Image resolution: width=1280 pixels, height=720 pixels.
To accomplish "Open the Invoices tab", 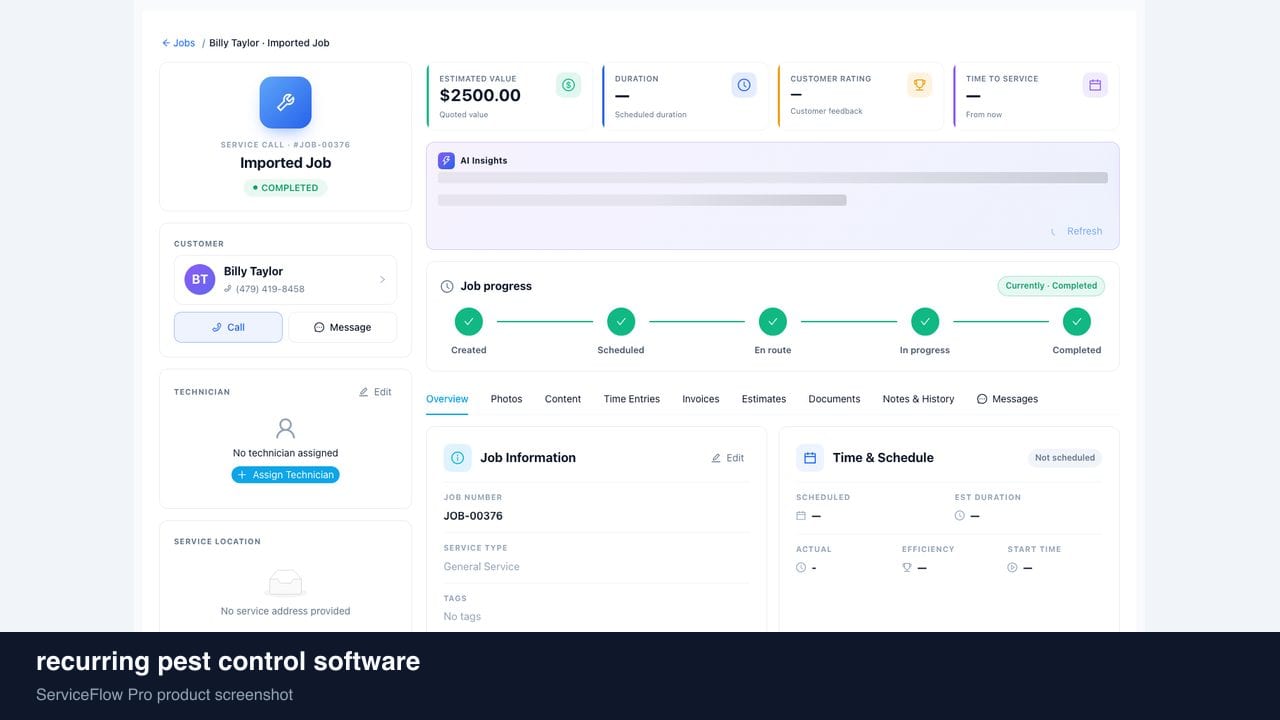I will 701,399.
